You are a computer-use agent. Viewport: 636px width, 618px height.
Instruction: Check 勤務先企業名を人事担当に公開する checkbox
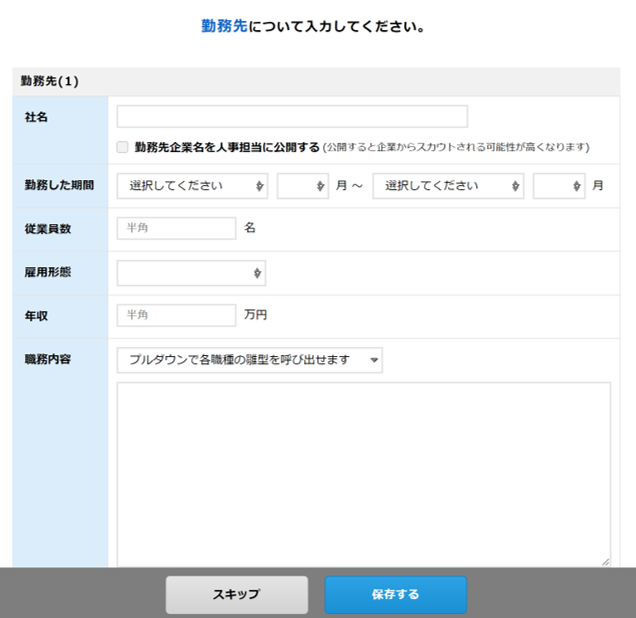click(122, 147)
